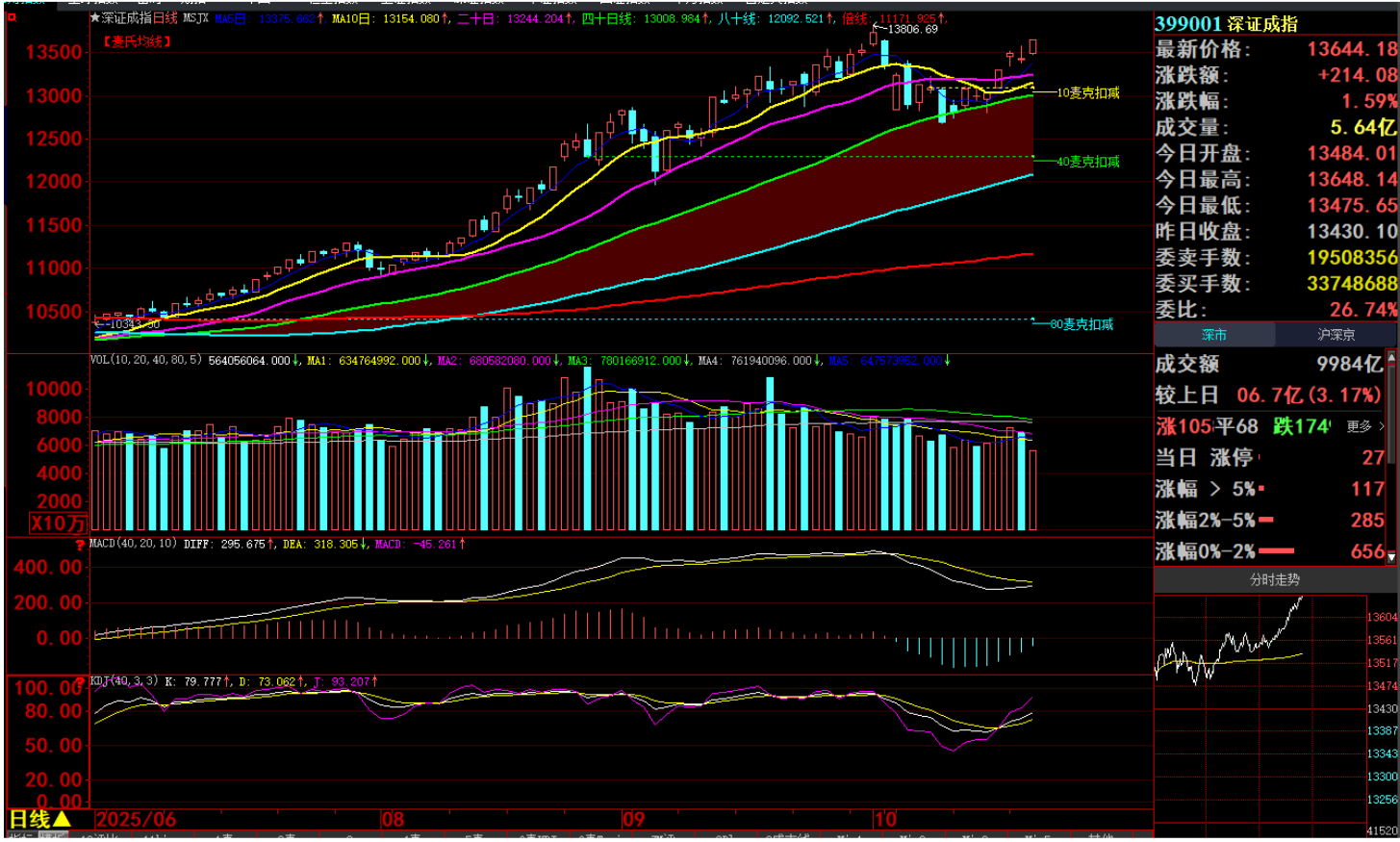Screen dimensions: 1400x842
Task: Click the 2025/06 date on the timeline
Action: coord(136,820)
